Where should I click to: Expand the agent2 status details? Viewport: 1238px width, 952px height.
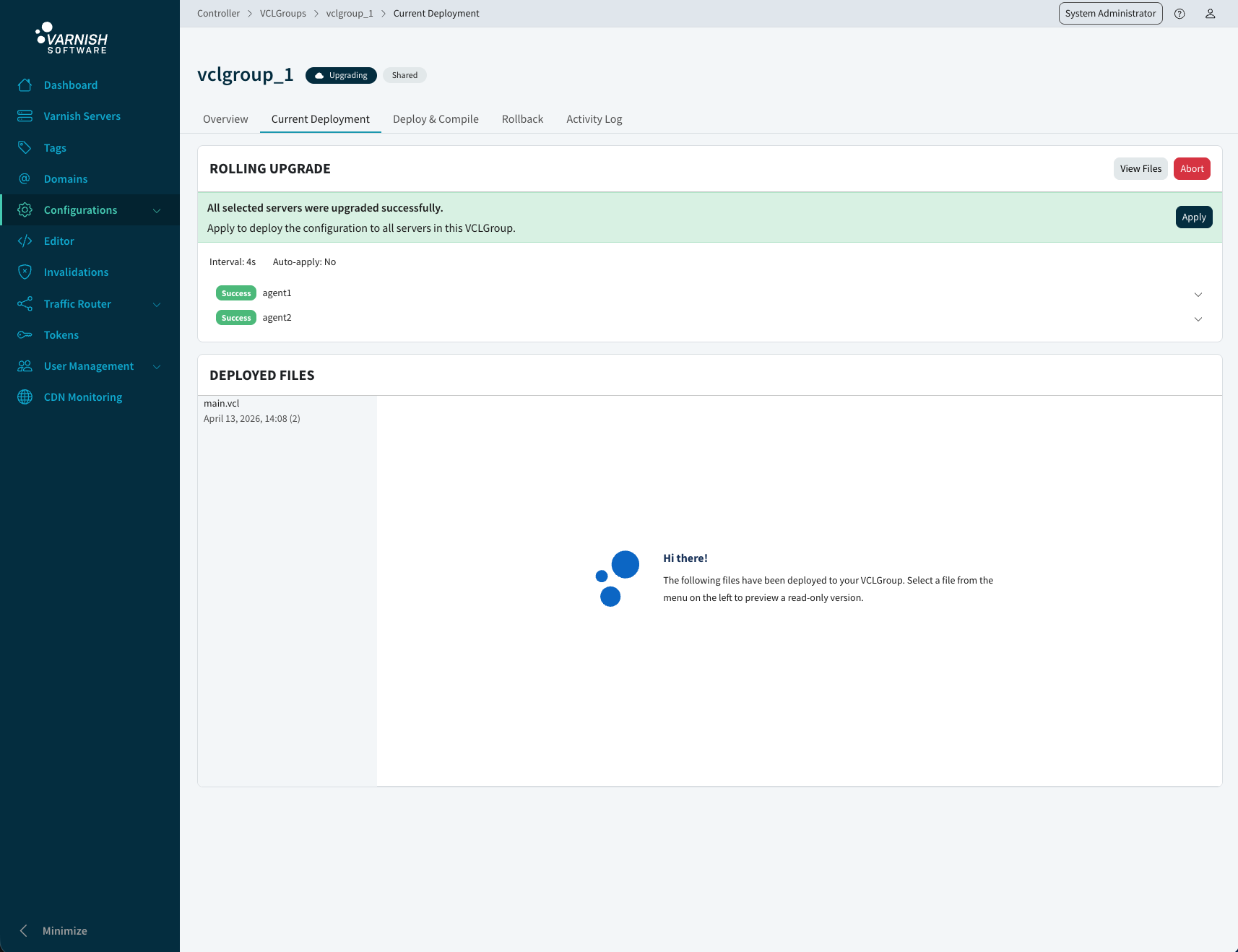click(x=1198, y=319)
